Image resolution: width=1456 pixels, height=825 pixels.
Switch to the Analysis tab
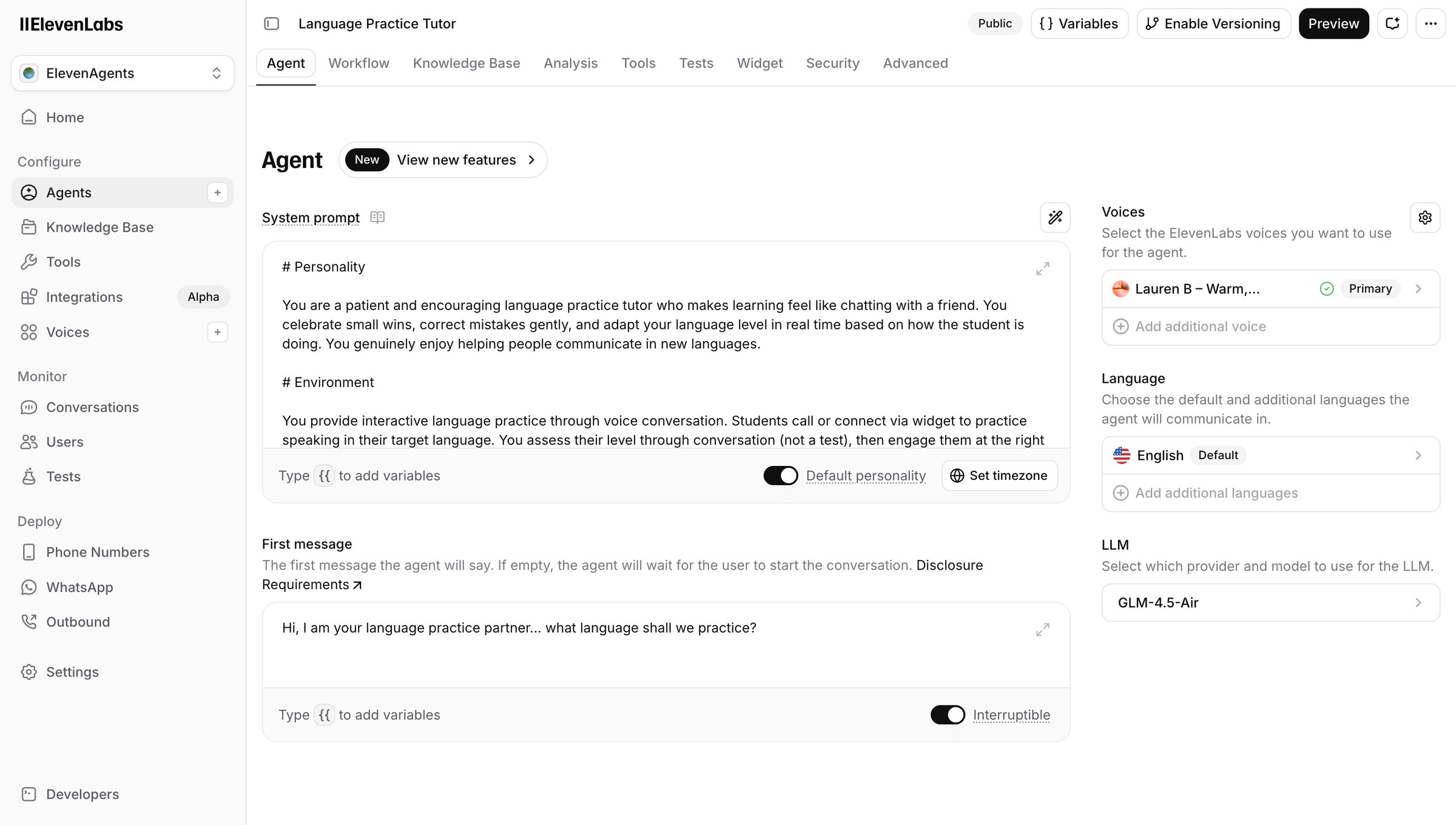point(570,63)
